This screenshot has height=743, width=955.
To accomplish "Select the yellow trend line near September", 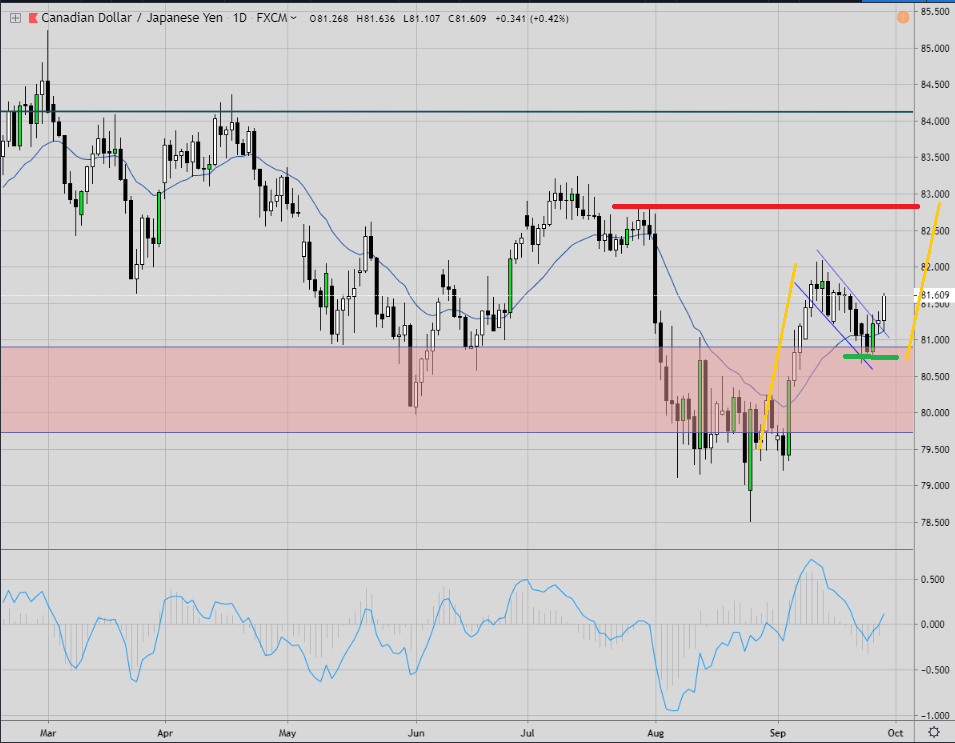I will coord(777,356).
